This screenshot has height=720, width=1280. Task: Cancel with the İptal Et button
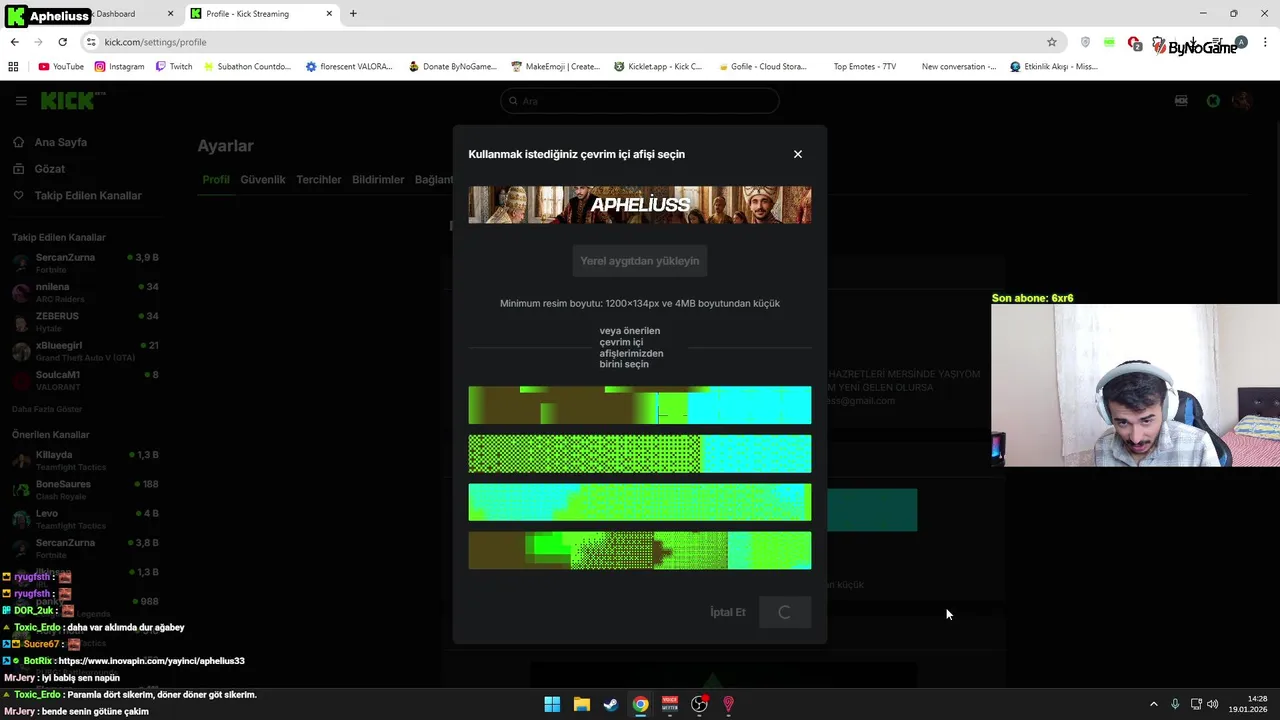728,612
